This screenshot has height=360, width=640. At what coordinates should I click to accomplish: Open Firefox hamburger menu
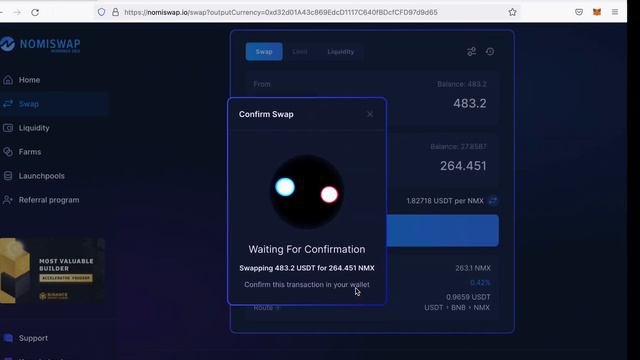(x=615, y=12)
